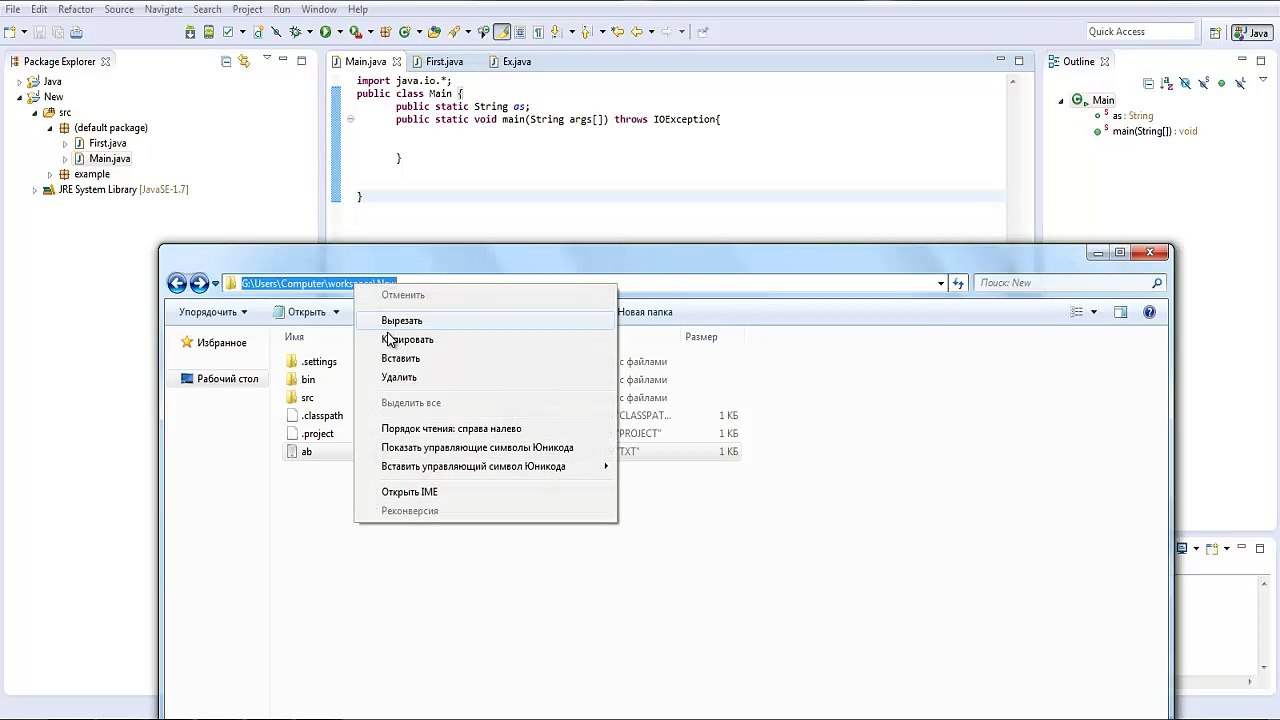
Task: Collapse the New project tree node
Action: (19, 97)
